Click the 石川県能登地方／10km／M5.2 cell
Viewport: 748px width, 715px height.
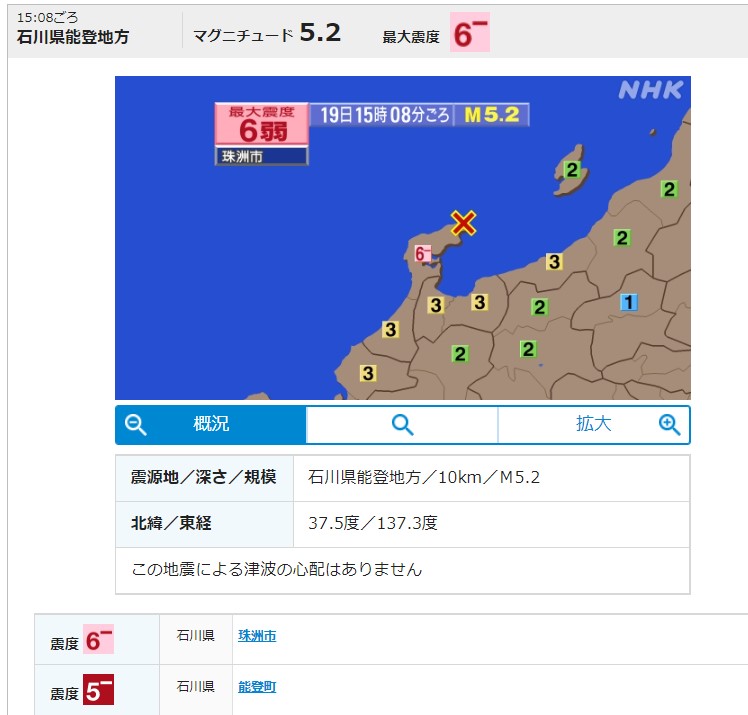click(x=491, y=477)
